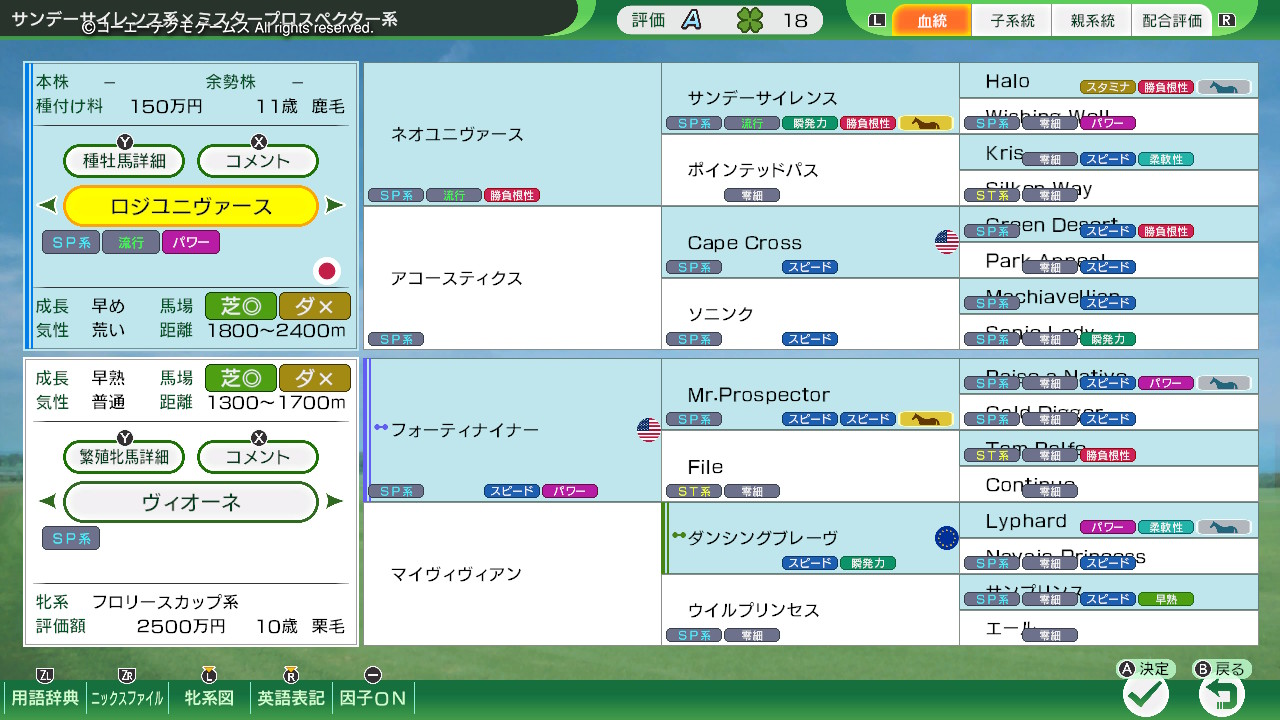The width and height of the screenshot is (1280, 720).
Task: Select ダンシングブレーヴ in the pedigree
Action: coord(810,538)
